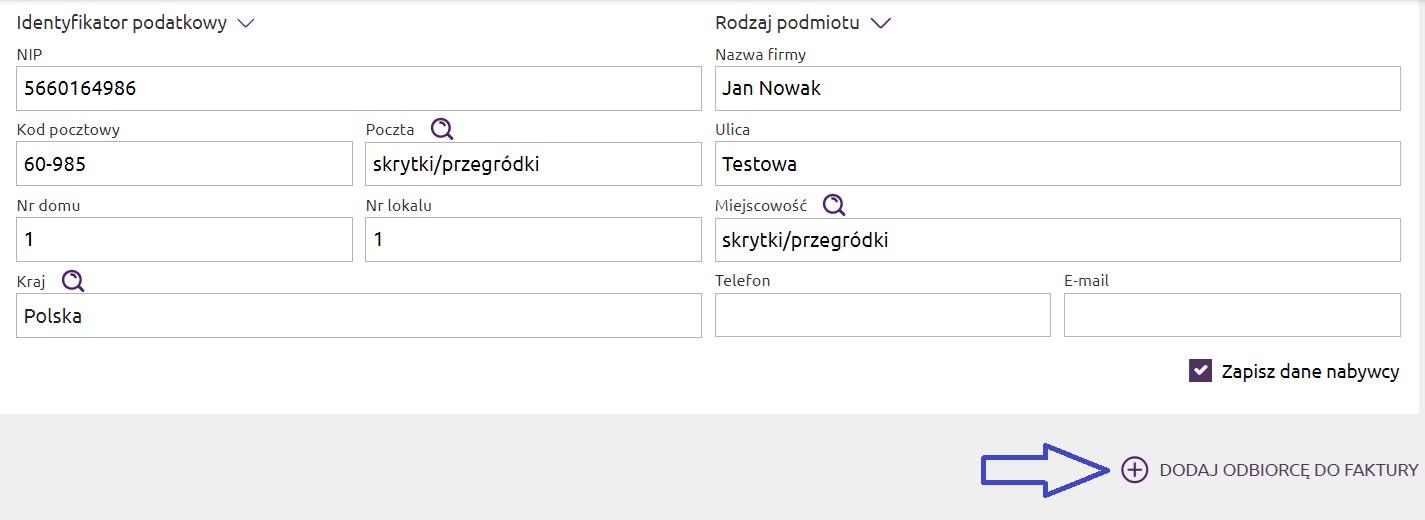1425x520 pixels.
Task: Expand the Rodzaj podmiotu dropdown
Action: (881, 23)
